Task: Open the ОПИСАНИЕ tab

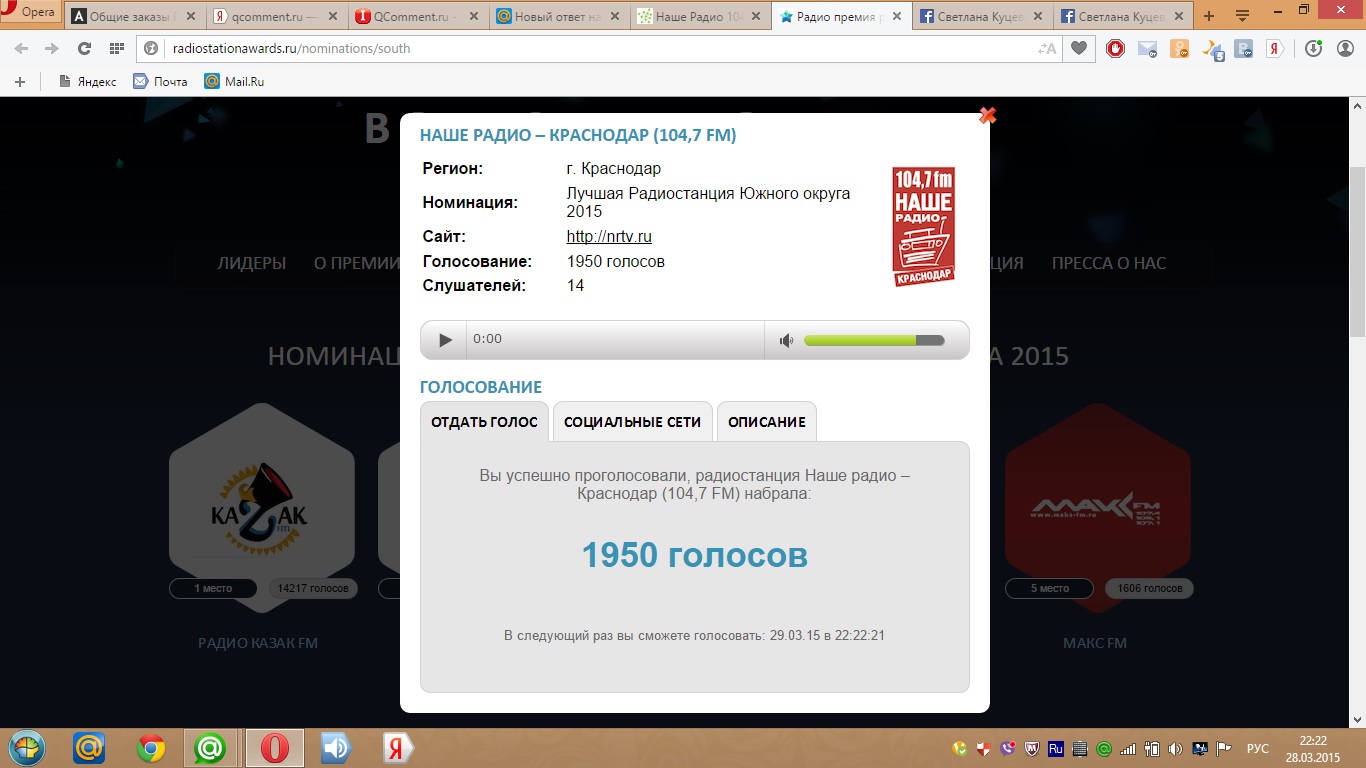Action: pos(767,422)
